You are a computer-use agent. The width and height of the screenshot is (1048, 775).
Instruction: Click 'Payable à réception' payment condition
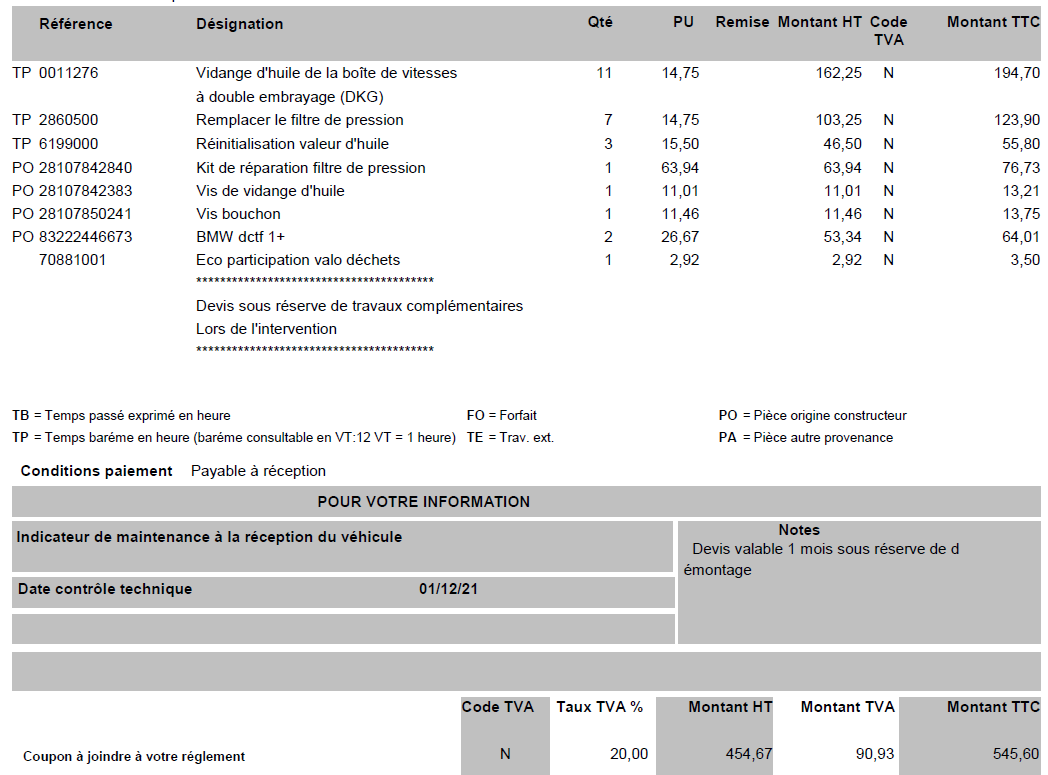tap(258, 471)
